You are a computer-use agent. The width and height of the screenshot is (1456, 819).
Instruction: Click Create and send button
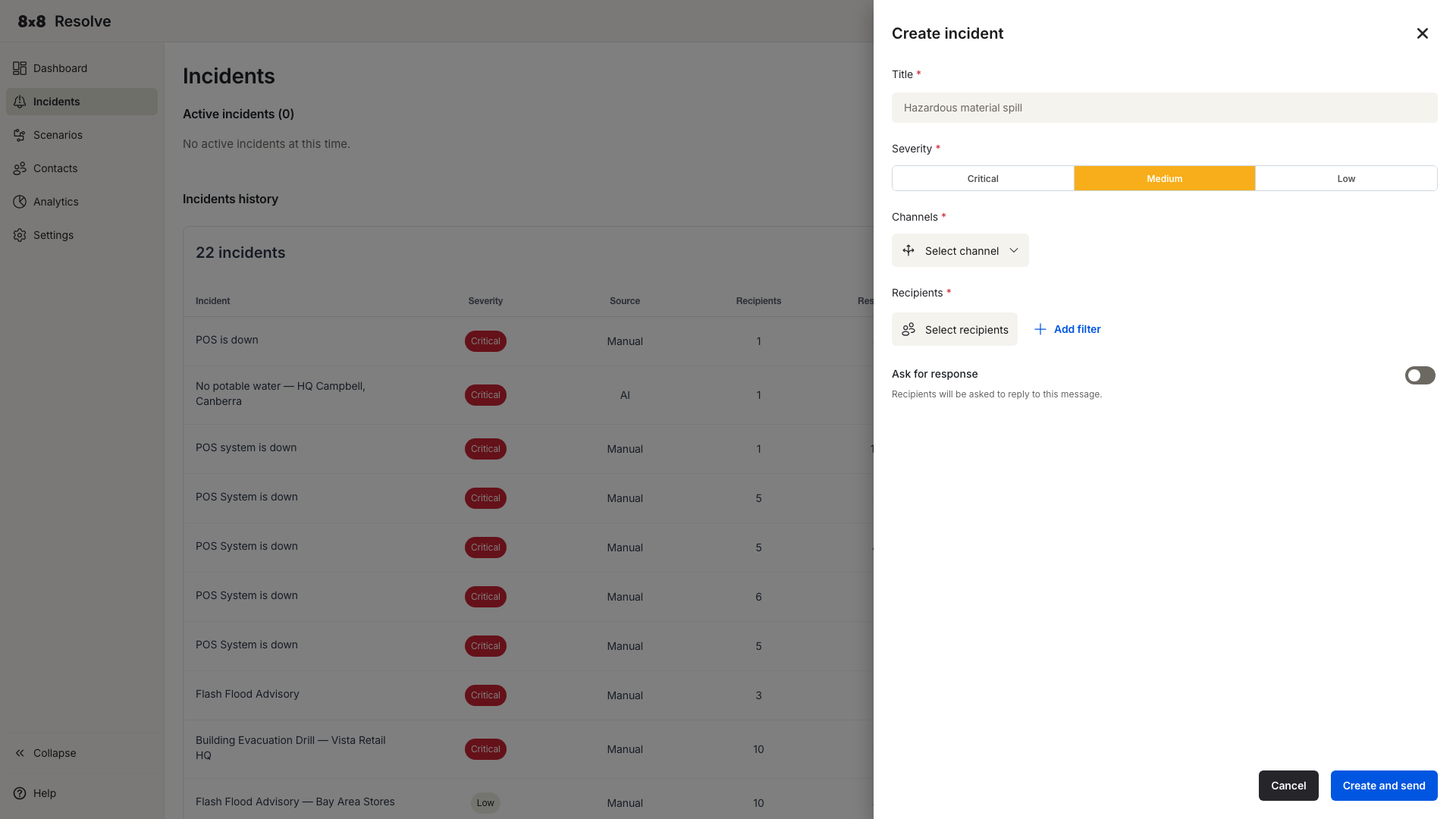point(1384,786)
